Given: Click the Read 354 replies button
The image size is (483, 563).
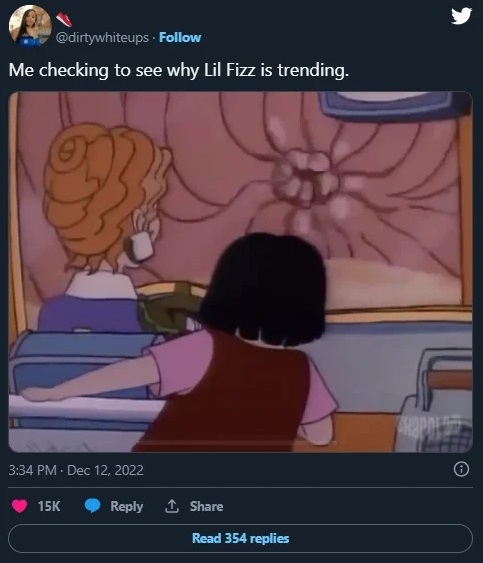Looking at the screenshot, I should (240, 538).
